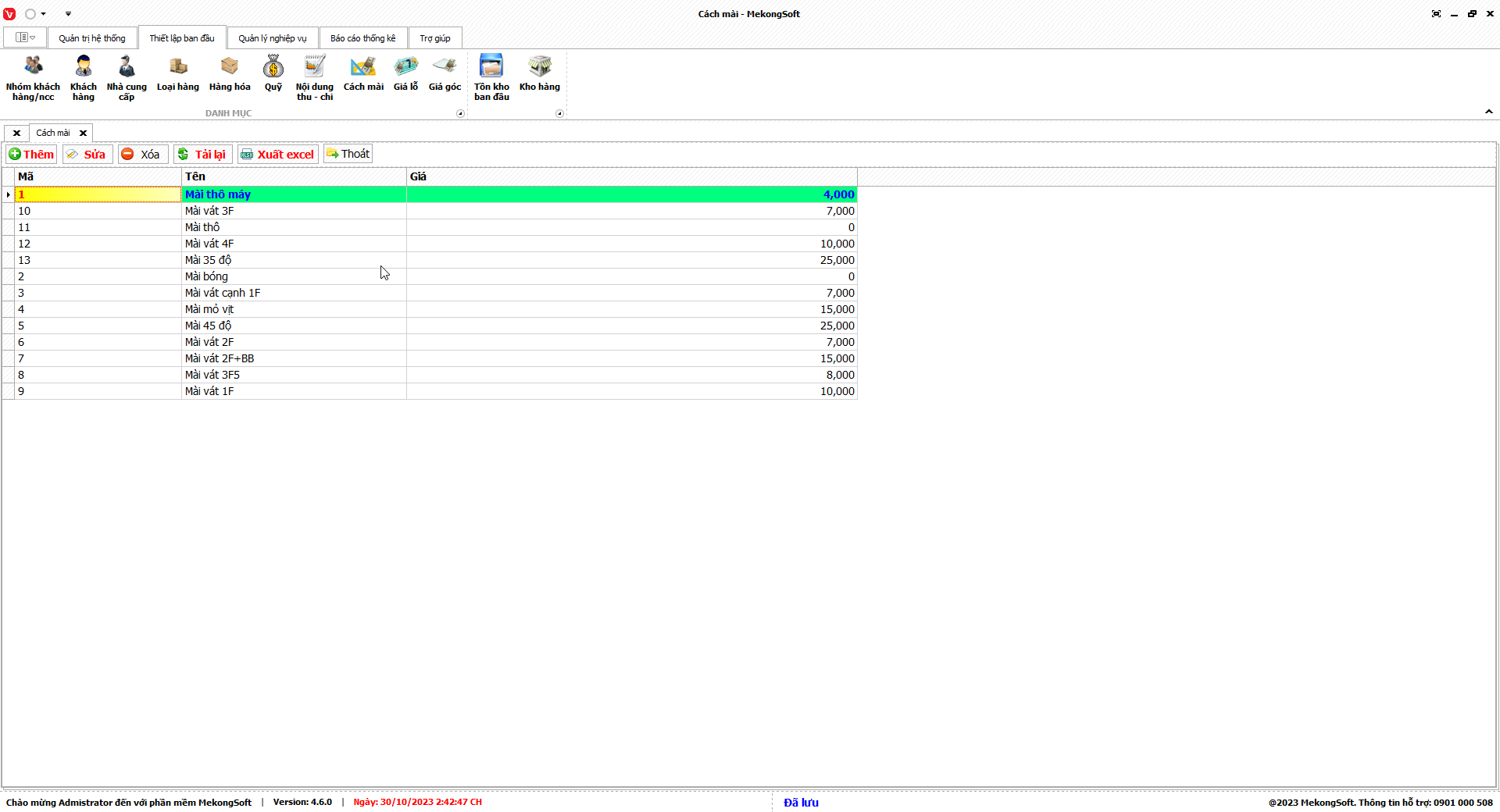
Task: Expand the Tồn kho group launcher
Action: coord(559,114)
